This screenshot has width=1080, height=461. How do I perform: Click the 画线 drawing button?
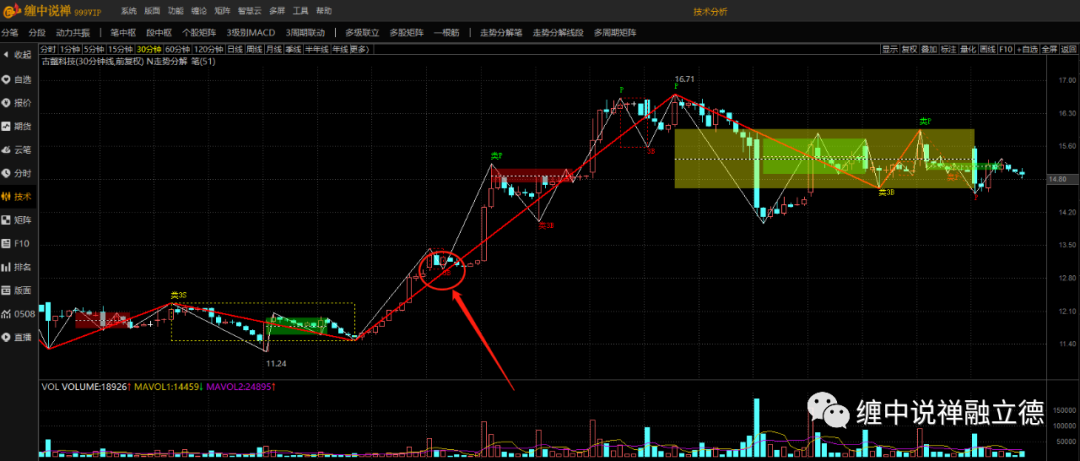click(x=988, y=49)
